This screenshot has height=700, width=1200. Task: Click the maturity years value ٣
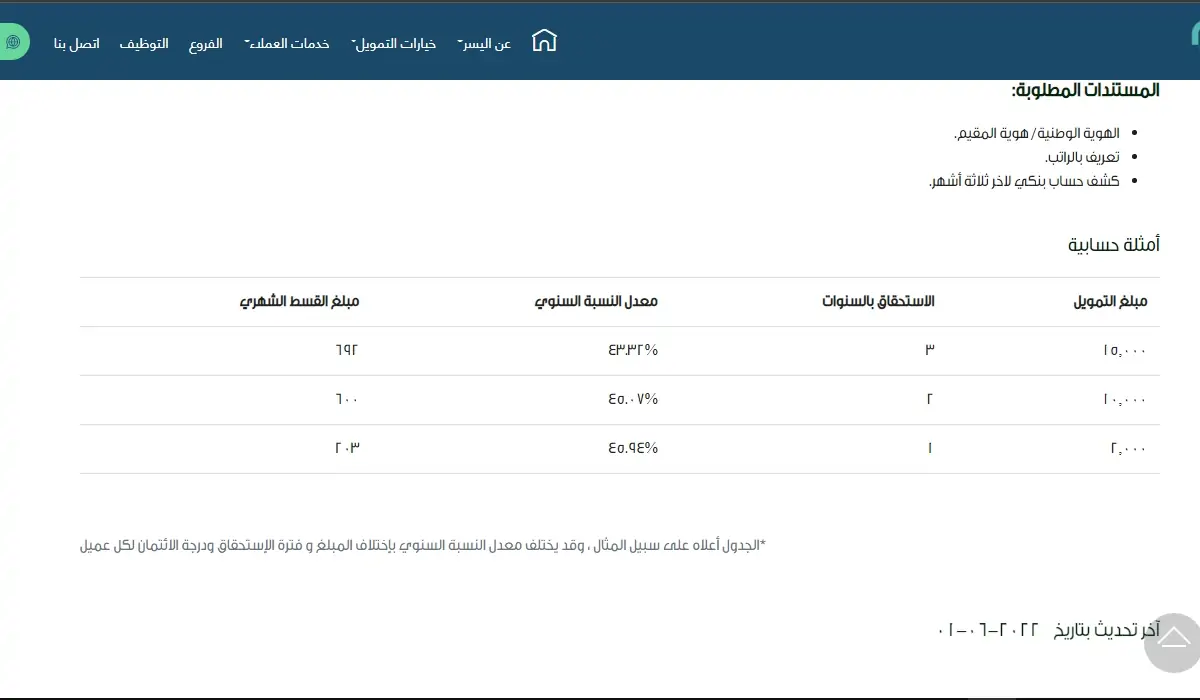point(929,350)
